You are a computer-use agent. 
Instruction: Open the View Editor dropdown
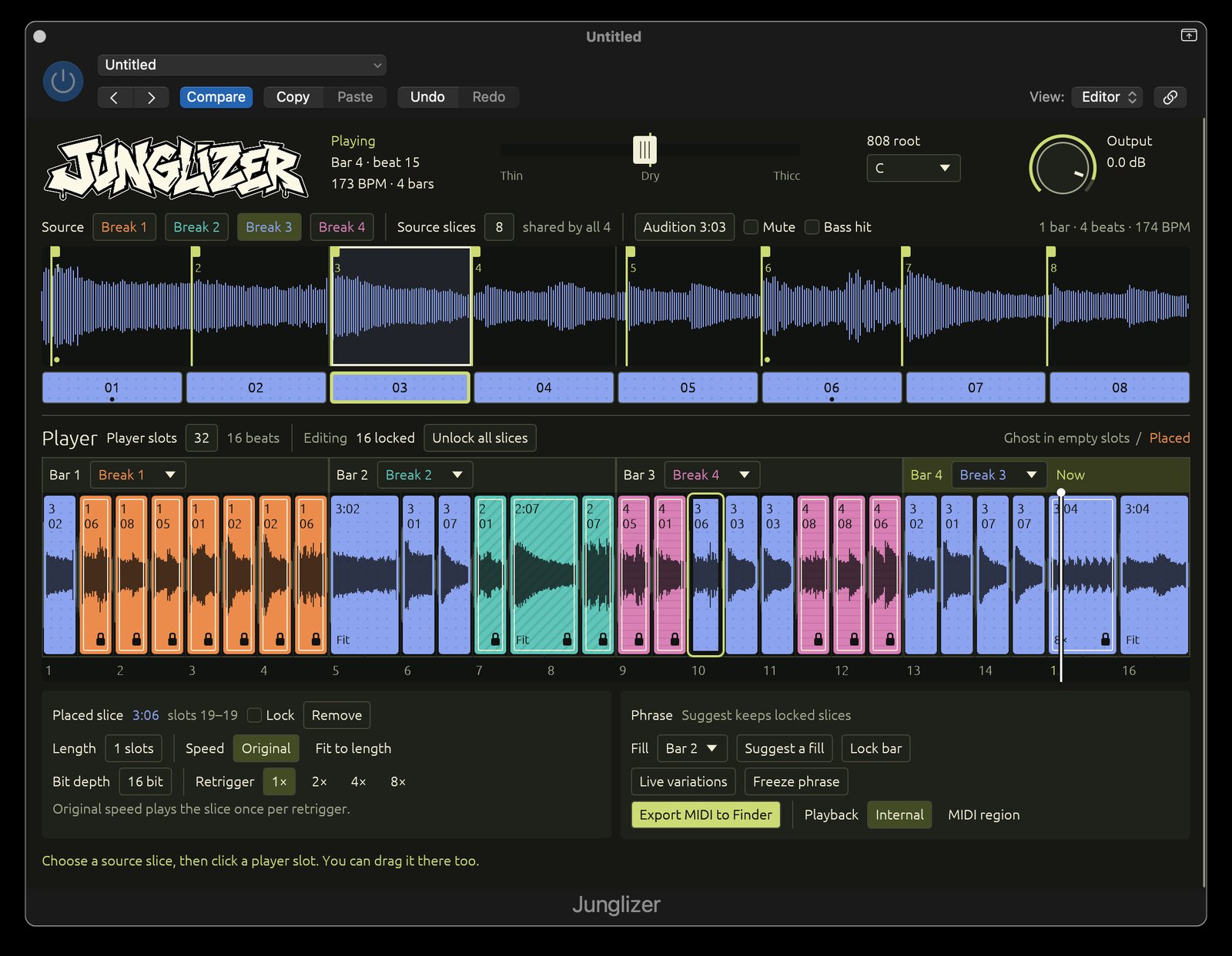[1107, 97]
